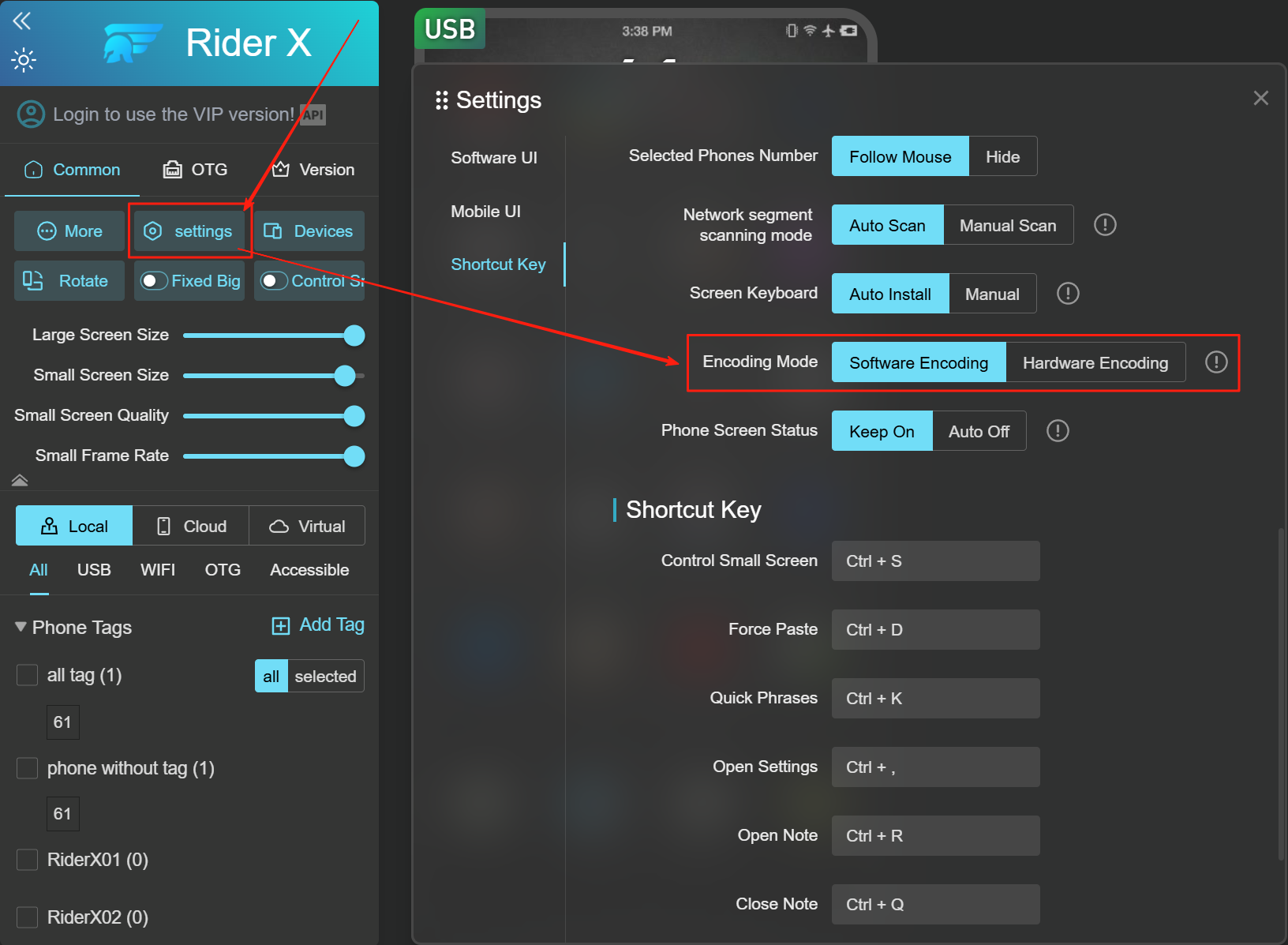Click phone 61 under phone without tag
Viewport: 1288px width, 945px height.
tap(62, 814)
